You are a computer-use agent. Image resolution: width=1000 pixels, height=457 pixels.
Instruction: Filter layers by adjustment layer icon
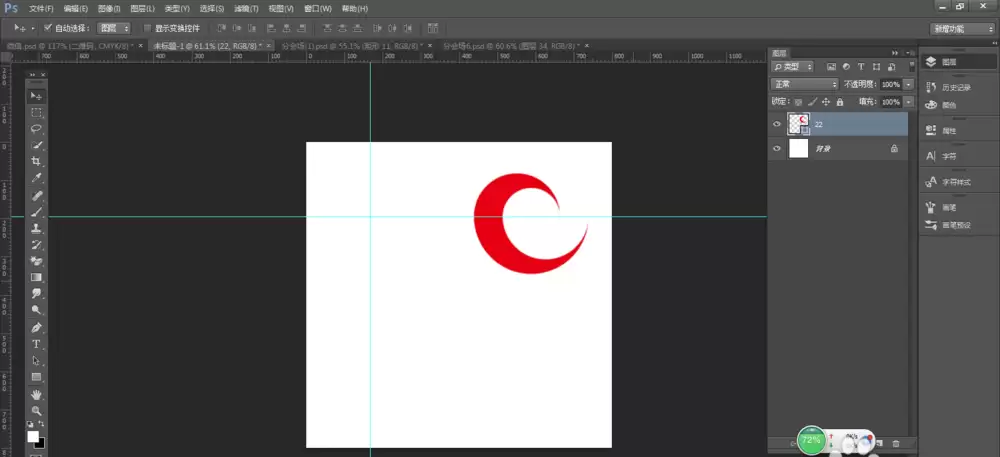coord(846,66)
